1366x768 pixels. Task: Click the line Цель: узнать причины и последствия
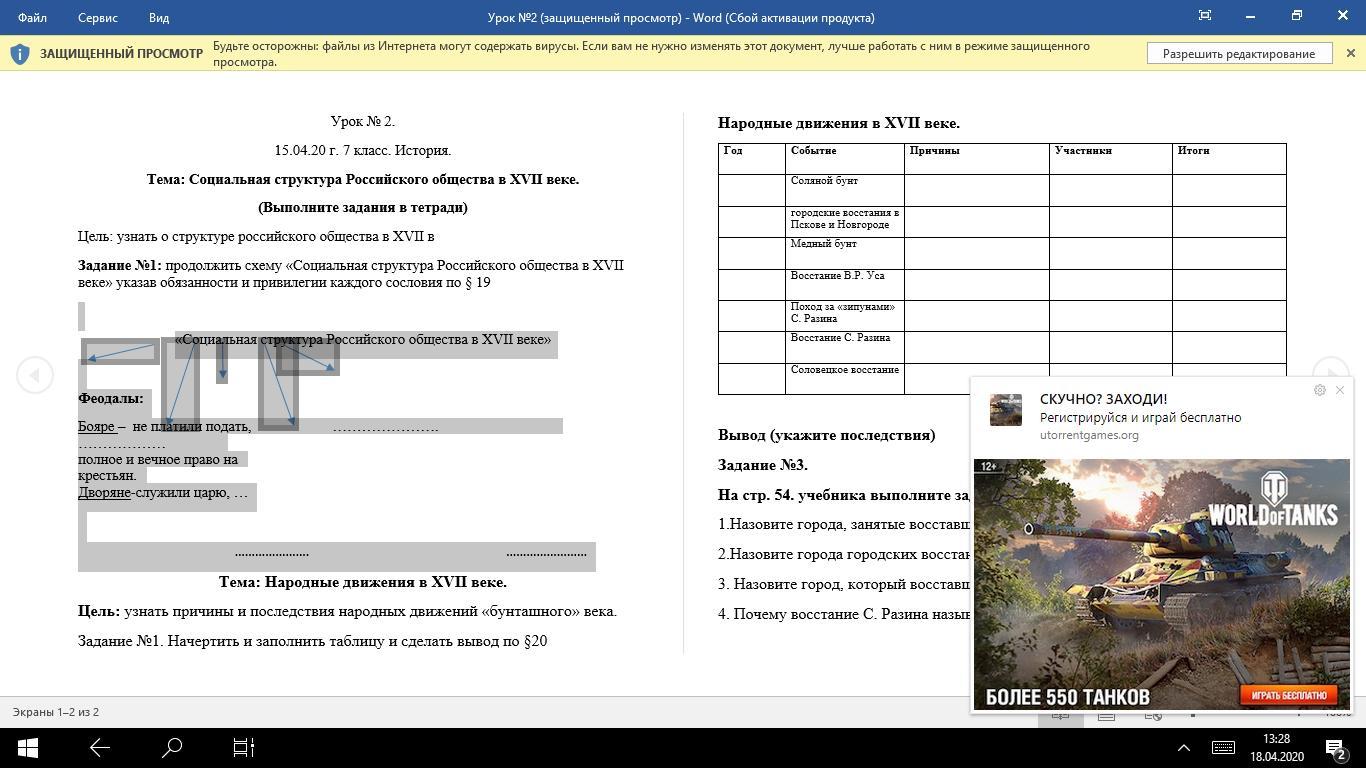click(x=348, y=611)
